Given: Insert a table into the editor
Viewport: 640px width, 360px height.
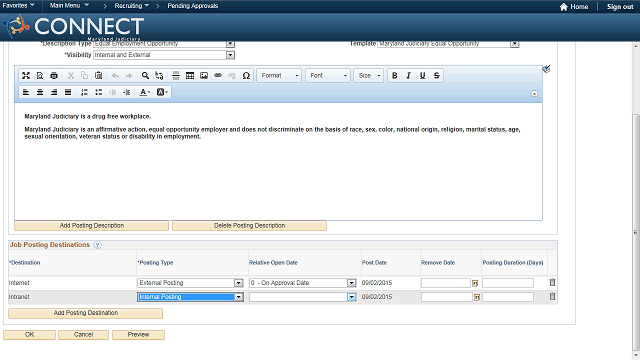Looking at the screenshot, I should coord(190,76).
